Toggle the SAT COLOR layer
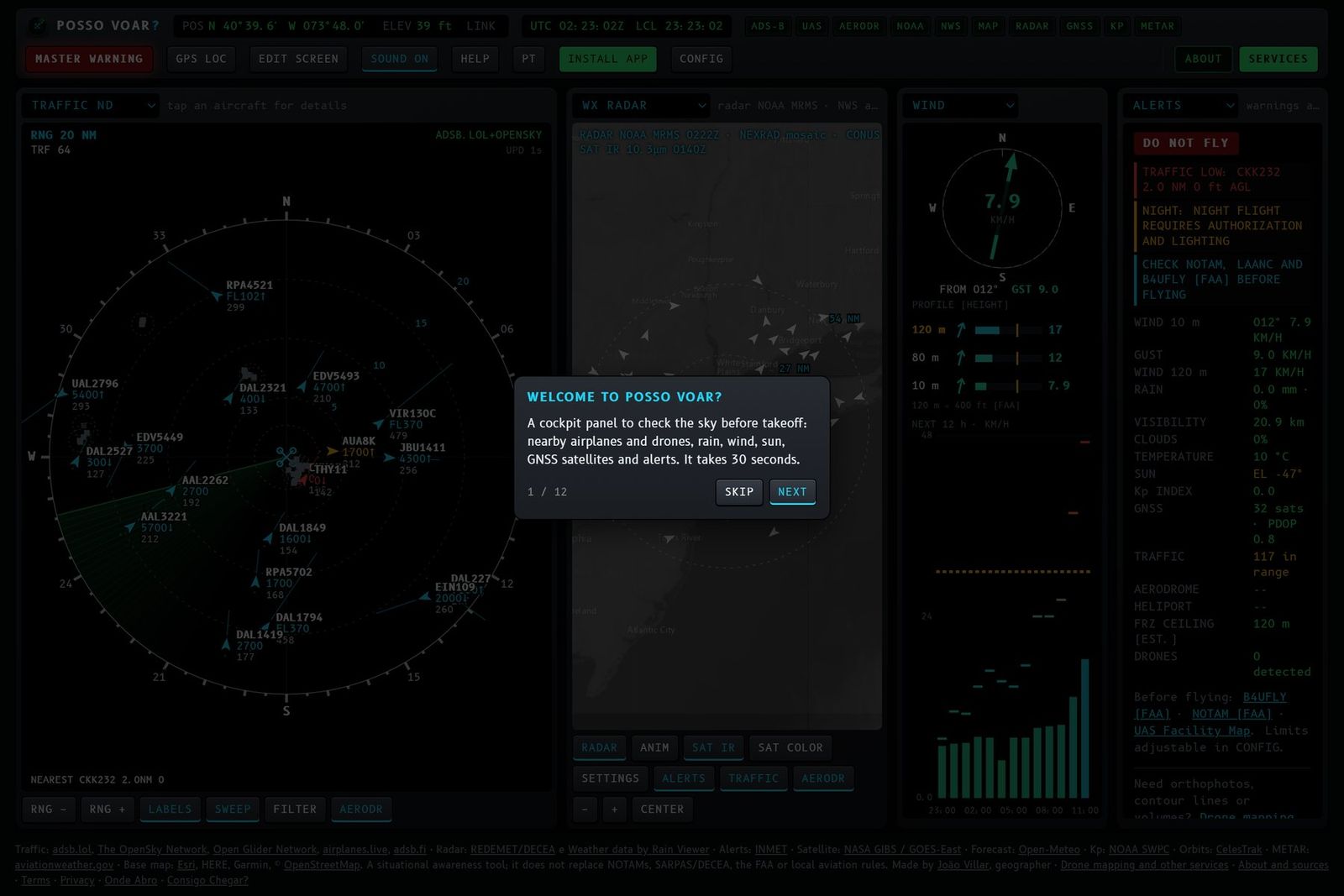The width and height of the screenshot is (1344, 896). [x=790, y=747]
